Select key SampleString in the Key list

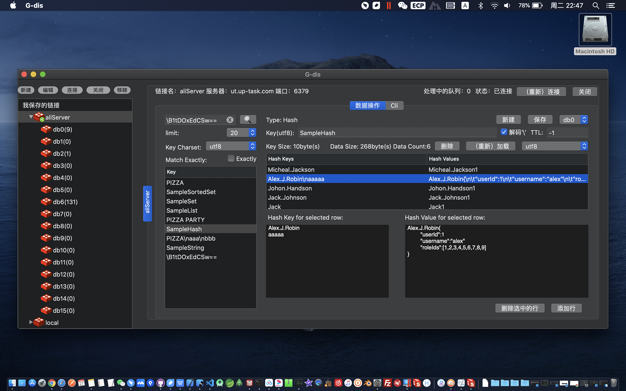point(210,248)
